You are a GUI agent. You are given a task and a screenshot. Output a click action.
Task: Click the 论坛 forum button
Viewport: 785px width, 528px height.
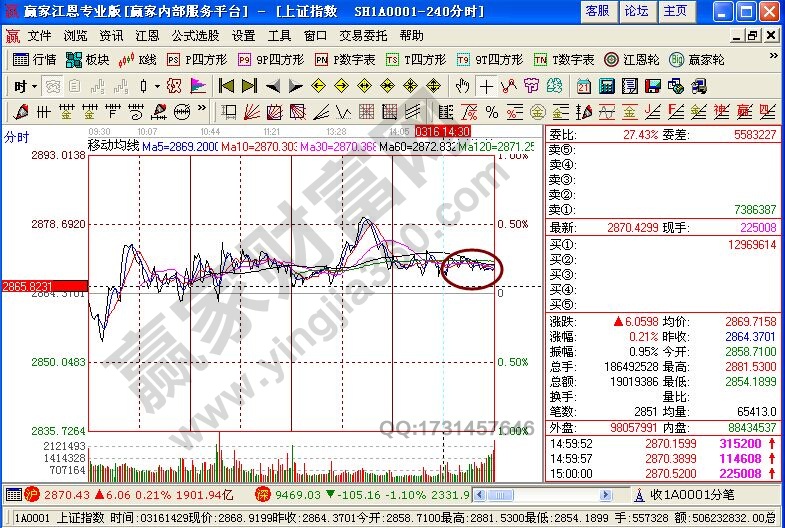pos(636,10)
